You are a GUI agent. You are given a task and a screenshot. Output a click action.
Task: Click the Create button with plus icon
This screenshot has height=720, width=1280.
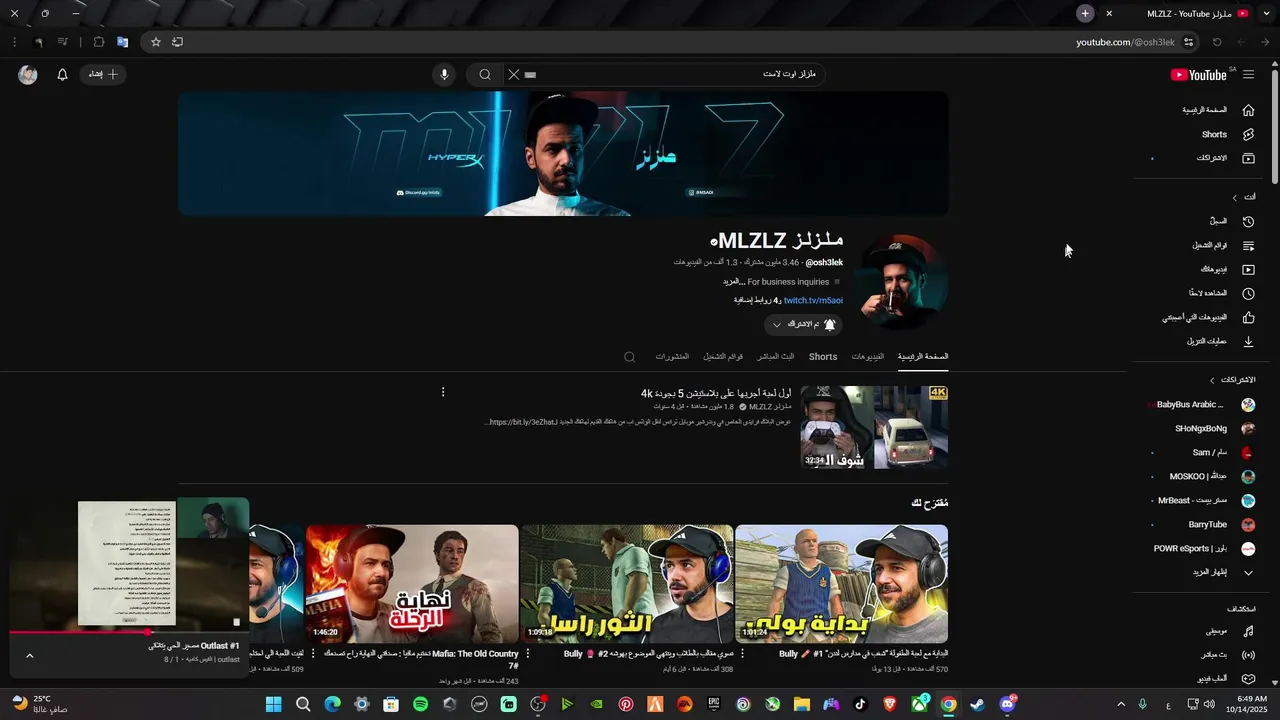pos(103,75)
